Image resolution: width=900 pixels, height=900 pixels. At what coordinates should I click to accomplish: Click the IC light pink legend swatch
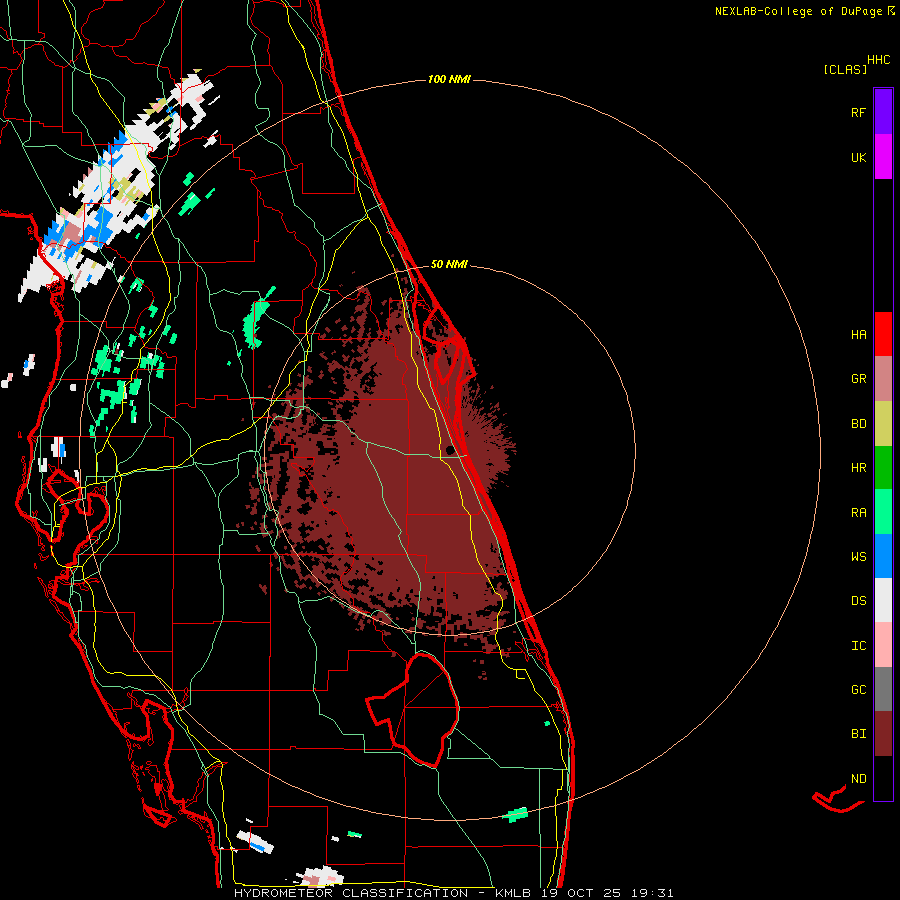coord(883,645)
